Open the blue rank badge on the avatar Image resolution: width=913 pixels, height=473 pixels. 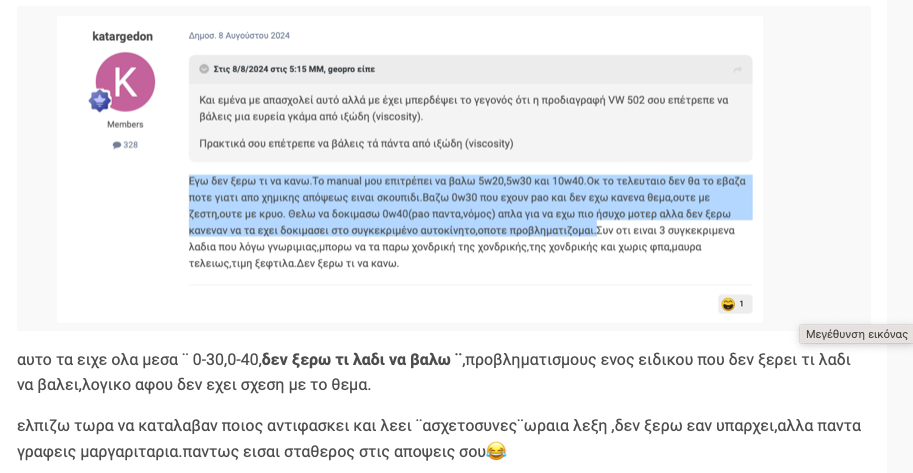[x=100, y=101]
